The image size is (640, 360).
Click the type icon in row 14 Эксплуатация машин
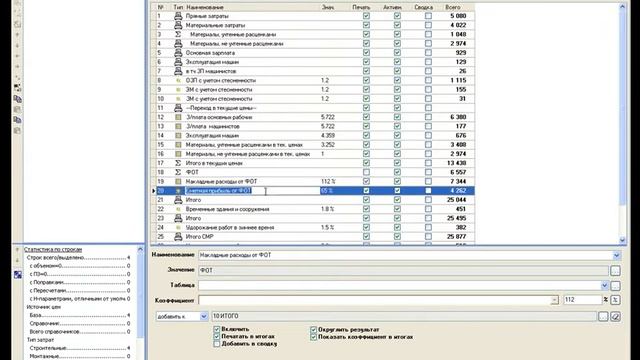coord(178,136)
